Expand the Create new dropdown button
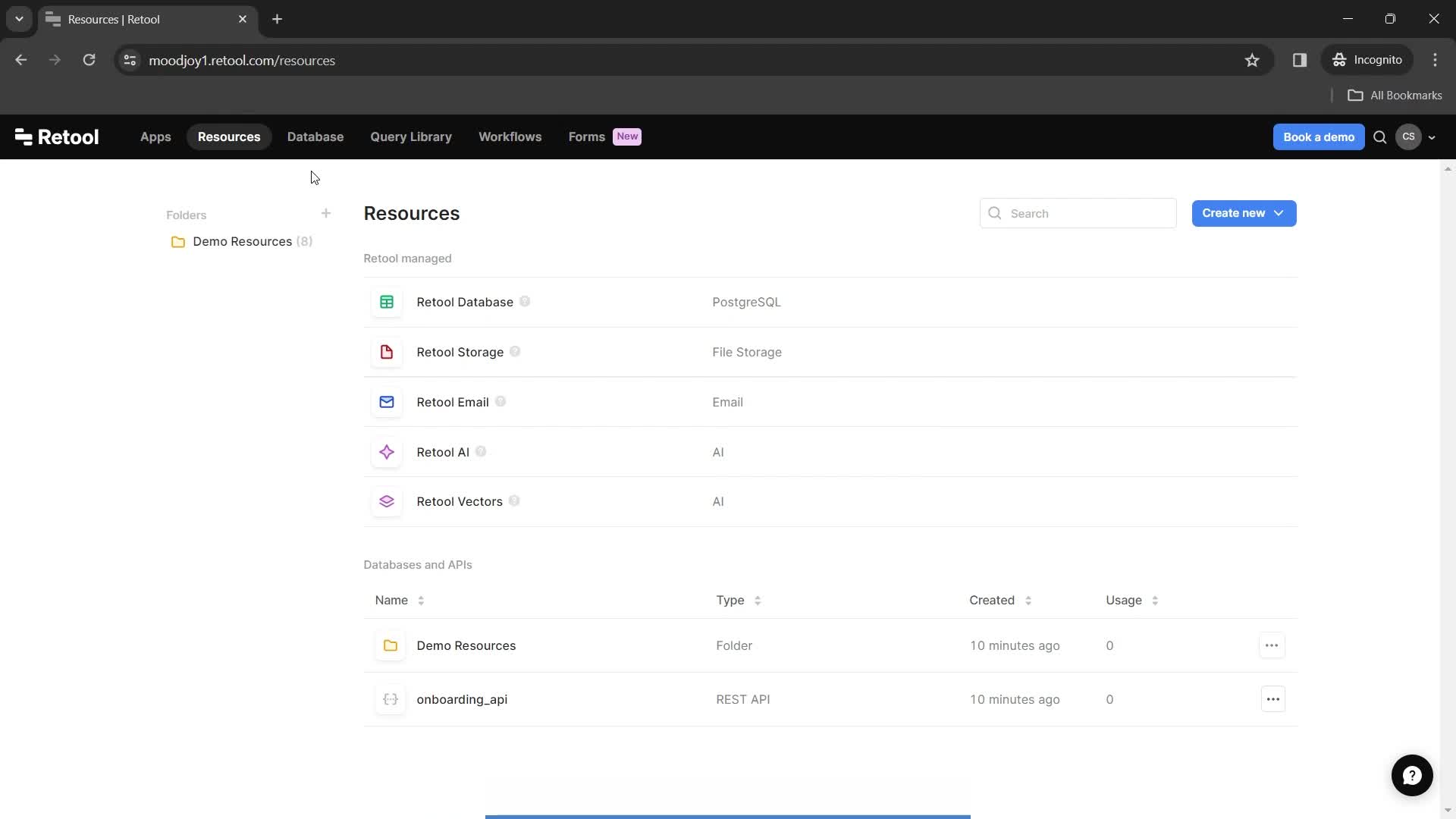 pos(1279,213)
